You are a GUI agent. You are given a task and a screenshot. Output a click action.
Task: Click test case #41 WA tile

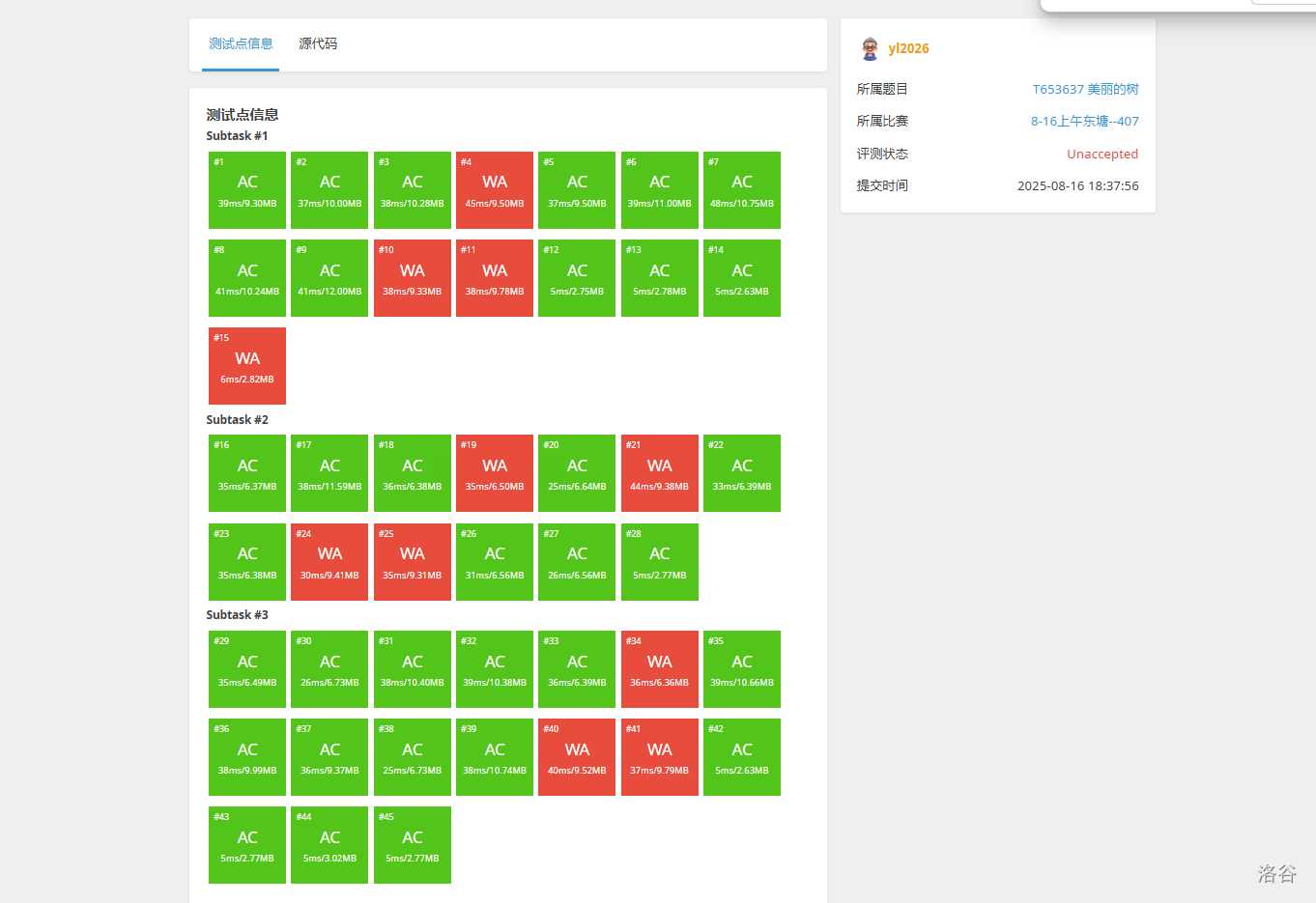point(660,757)
